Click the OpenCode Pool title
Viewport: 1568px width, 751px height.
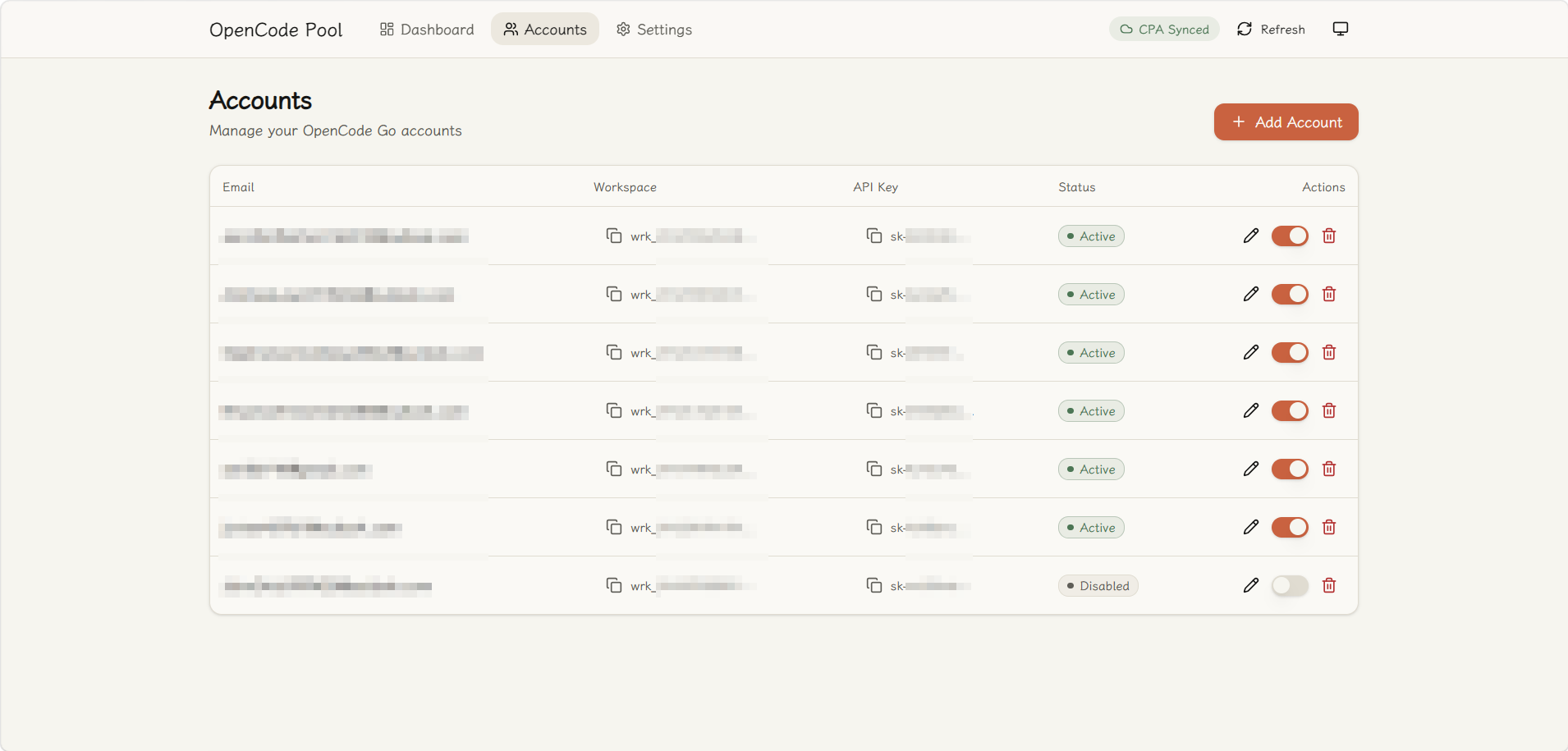pyautogui.click(x=276, y=30)
